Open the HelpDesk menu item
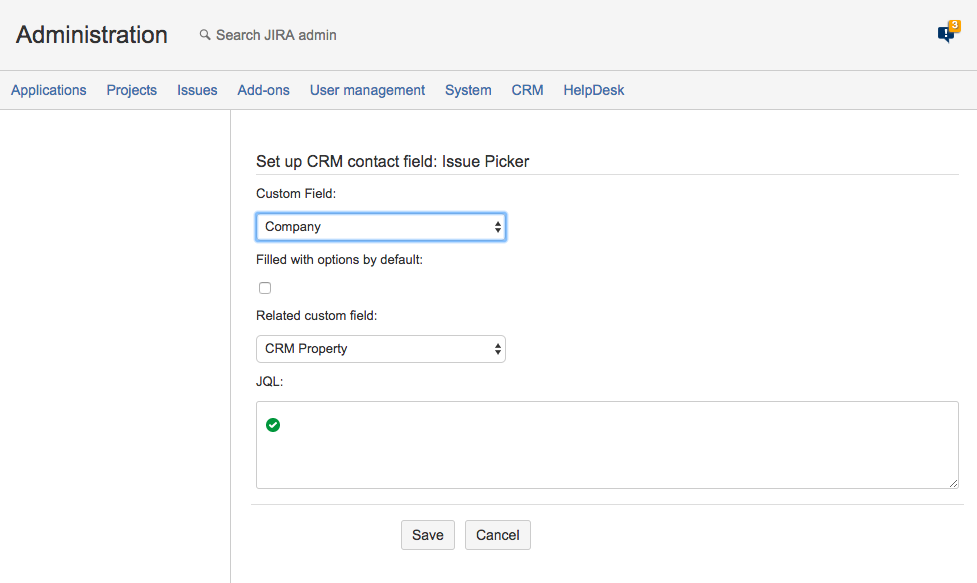The image size is (977, 583). [593, 90]
